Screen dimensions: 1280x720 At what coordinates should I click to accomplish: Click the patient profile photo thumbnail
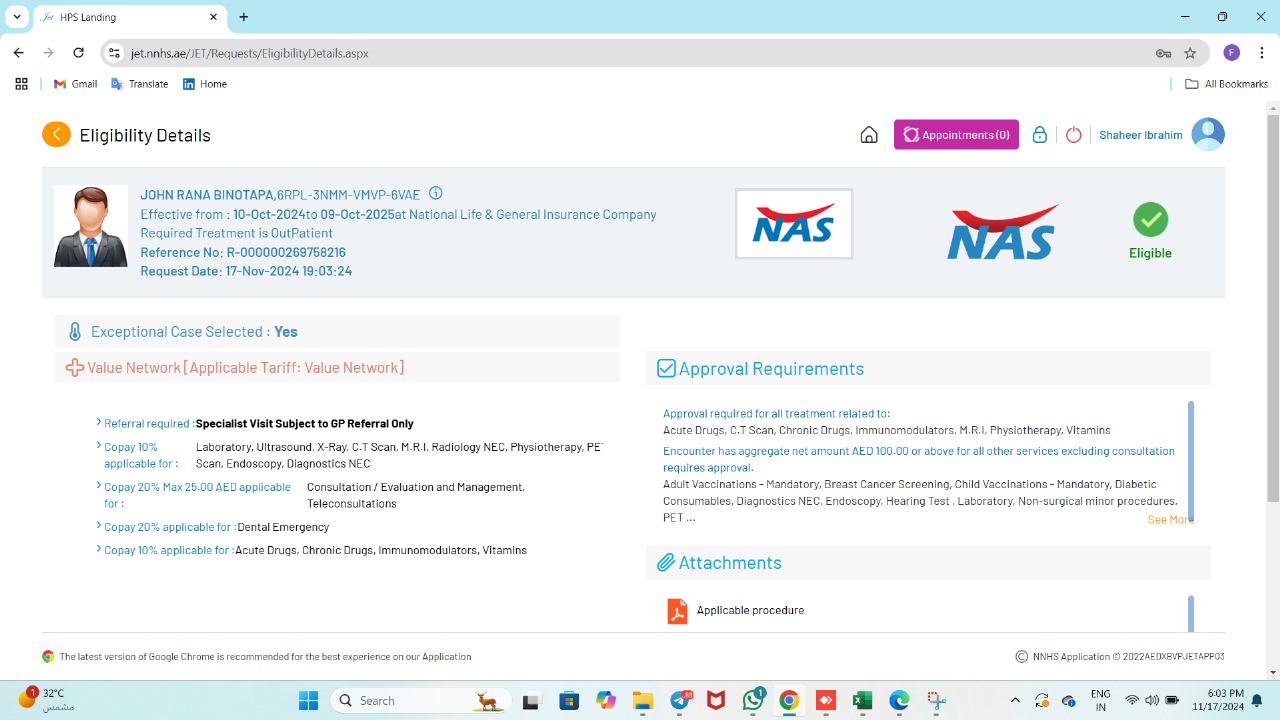pos(91,226)
